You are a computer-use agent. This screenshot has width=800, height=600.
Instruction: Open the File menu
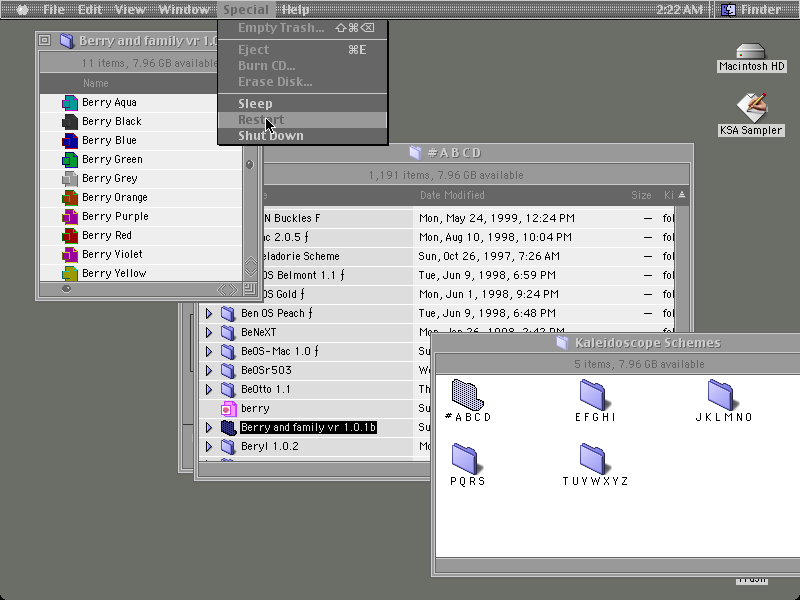coord(54,10)
